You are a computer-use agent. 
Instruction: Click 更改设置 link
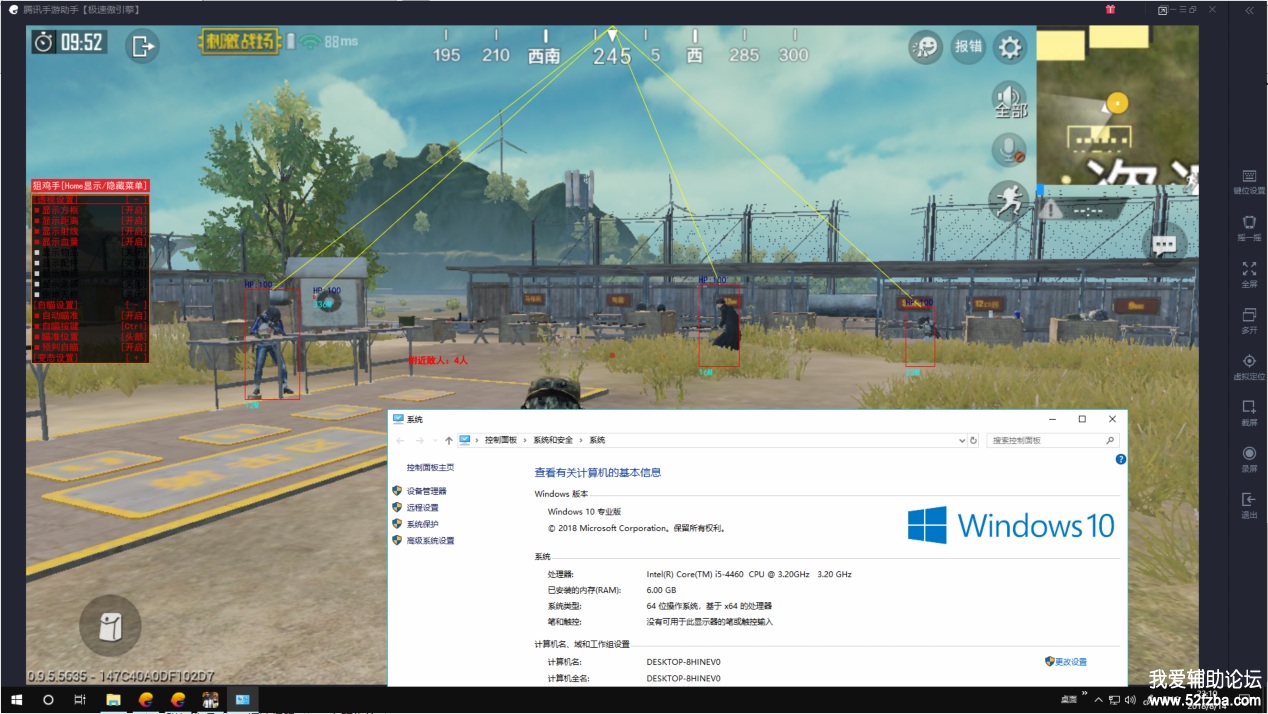coord(1070,662)
